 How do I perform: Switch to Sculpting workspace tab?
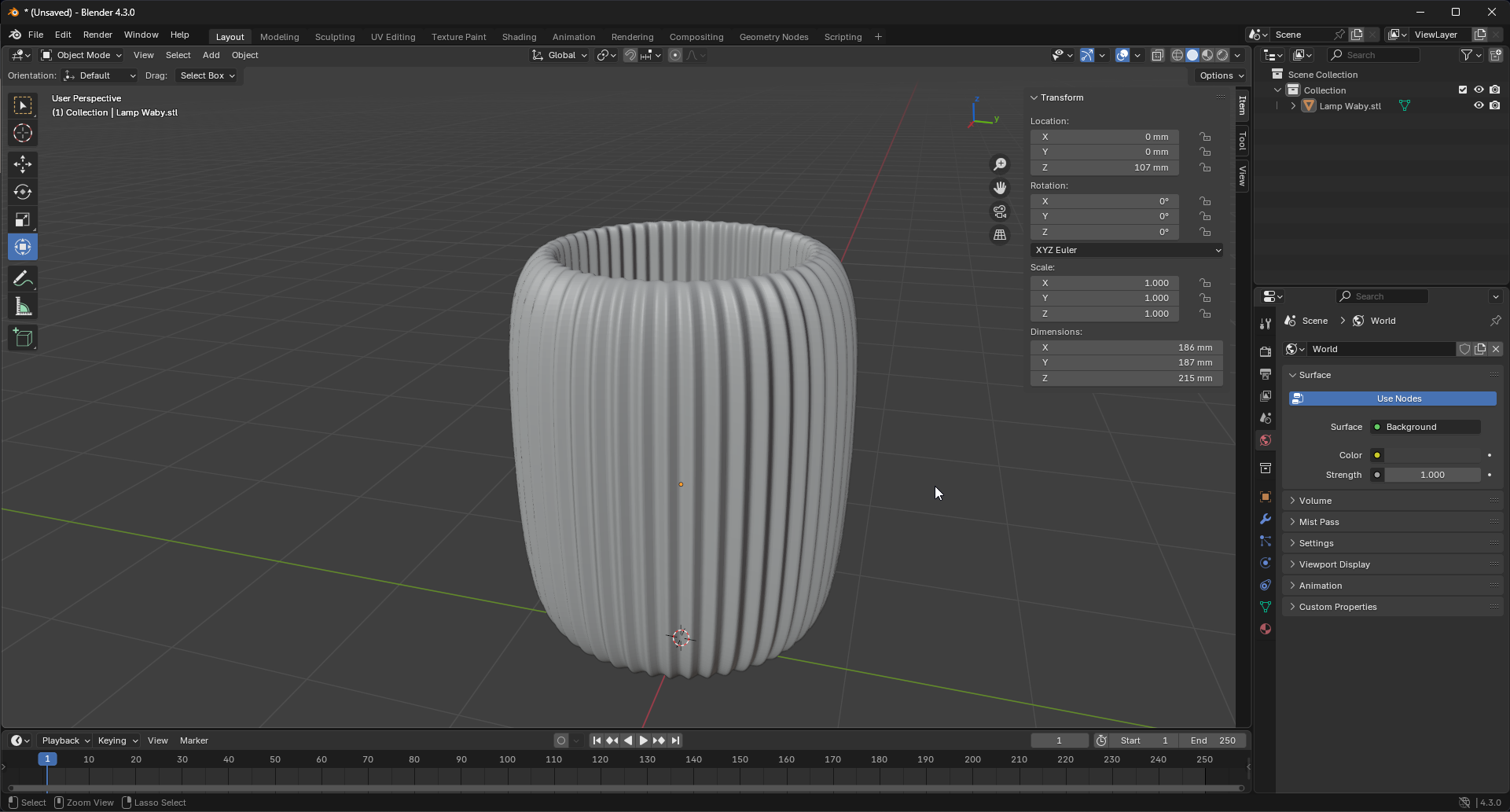(x=335, y=37)
